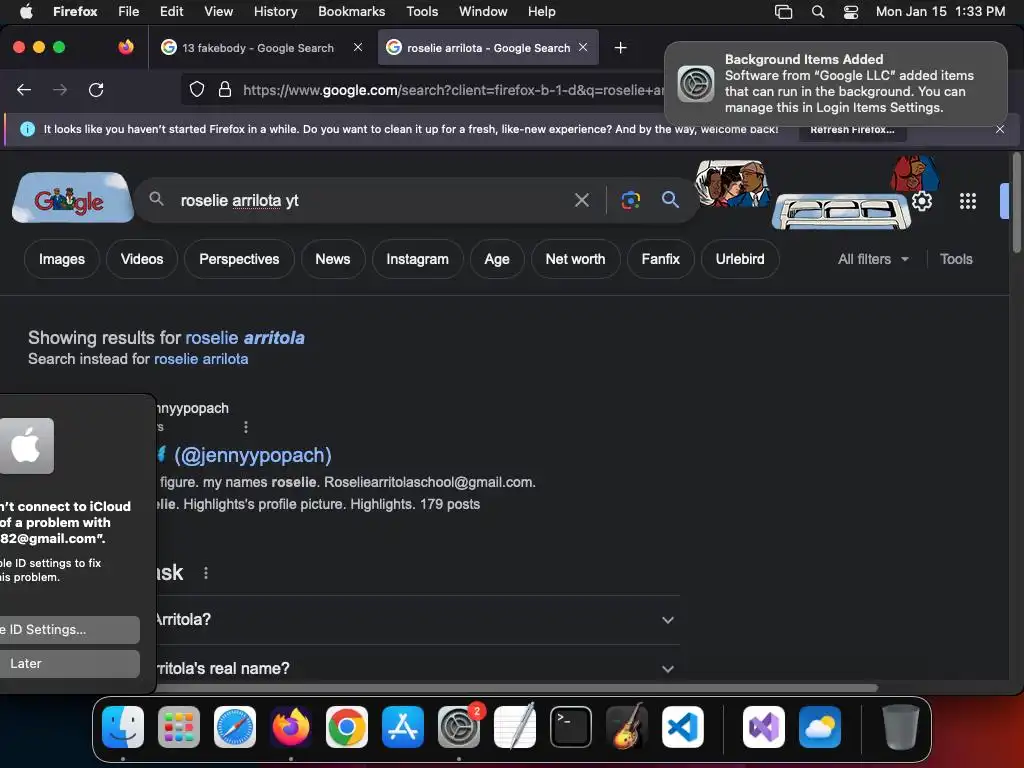1024x768 pixels.
Task: Close the 'roselie arrilota' tab
Action: (x=583, y=47)
